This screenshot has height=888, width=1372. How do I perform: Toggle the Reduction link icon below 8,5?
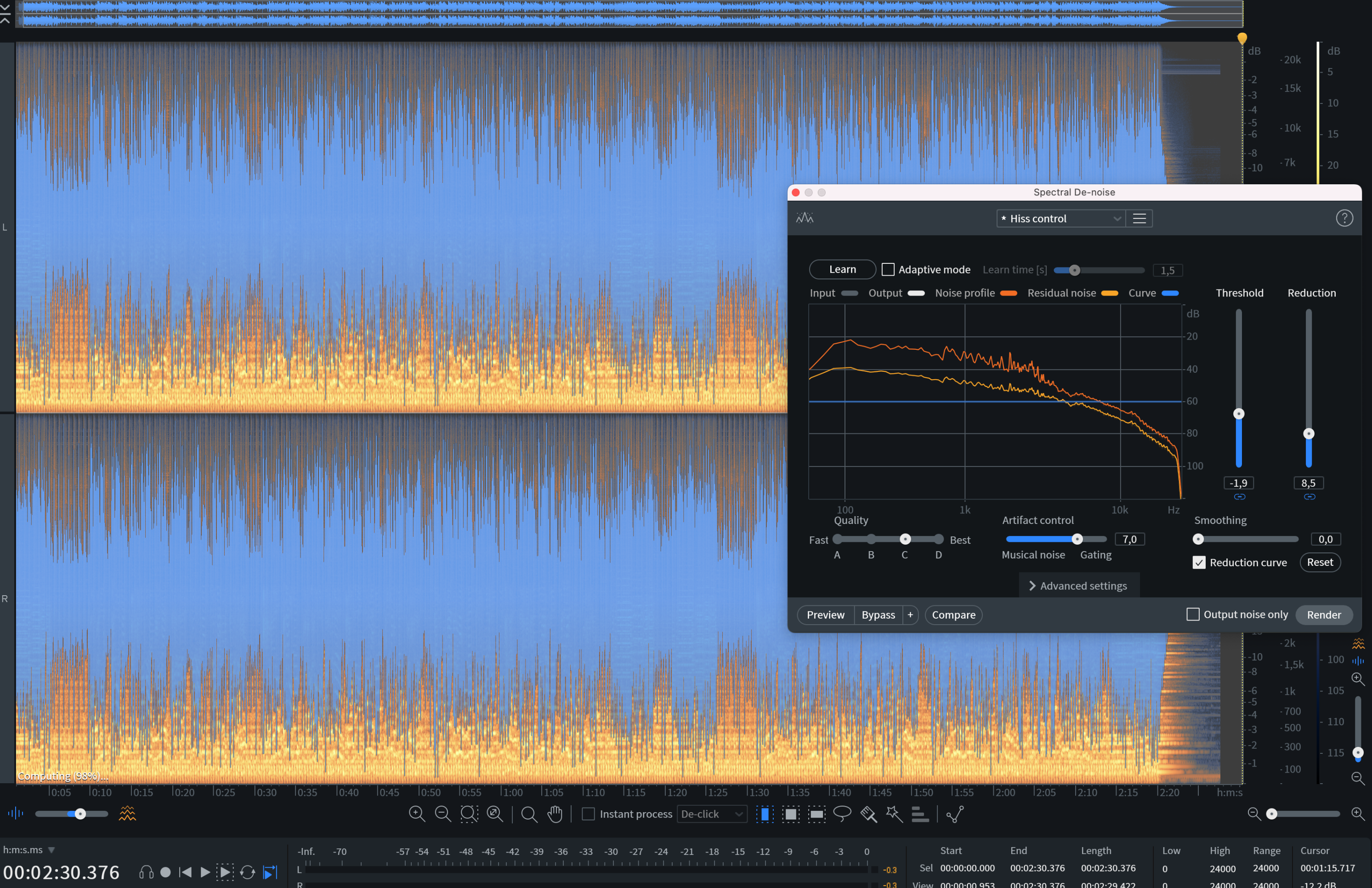(1309, 496)
